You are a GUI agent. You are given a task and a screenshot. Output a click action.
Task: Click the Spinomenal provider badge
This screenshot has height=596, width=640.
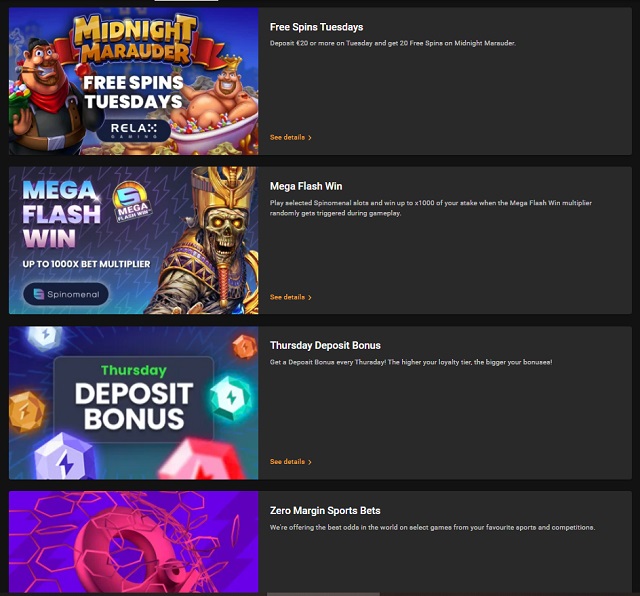tap(66, 294)
